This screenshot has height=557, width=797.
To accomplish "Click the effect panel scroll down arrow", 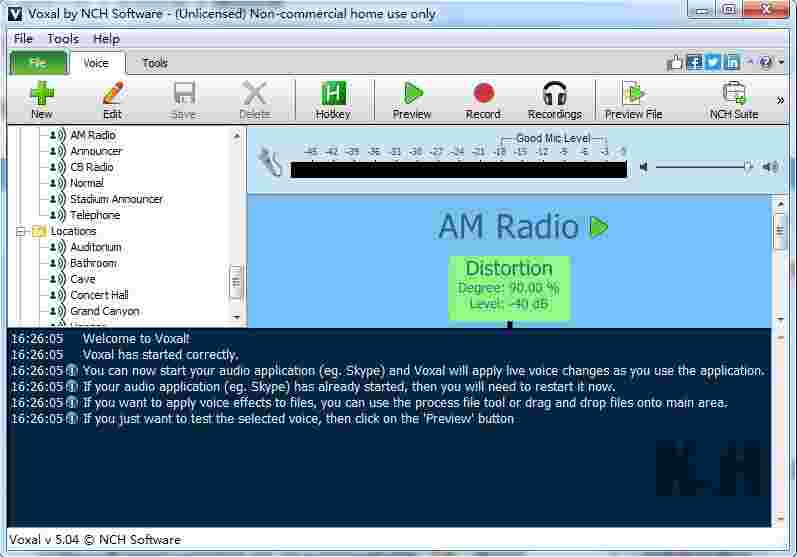I will tap(780, 320).
